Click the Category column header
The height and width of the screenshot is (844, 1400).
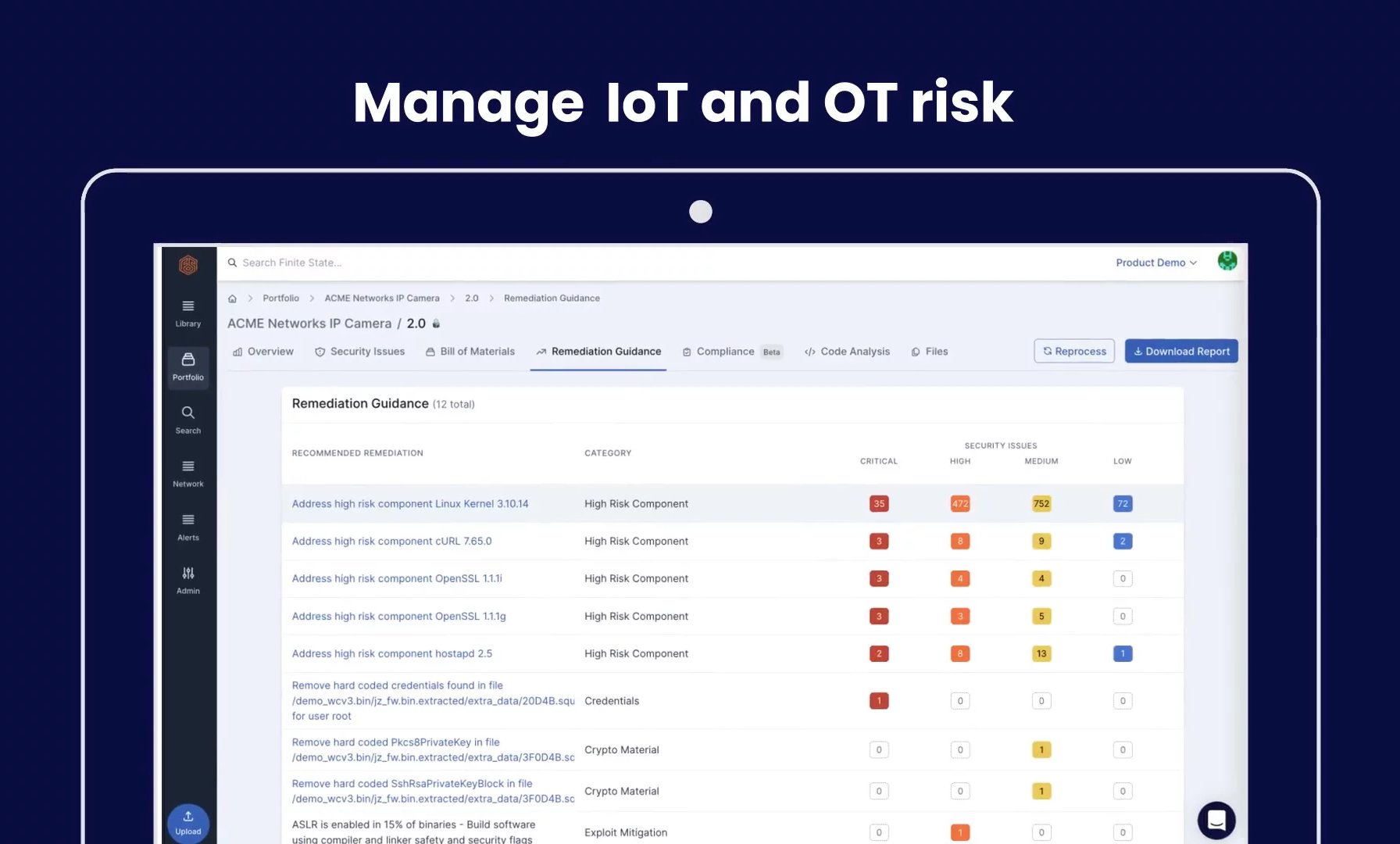608,453
